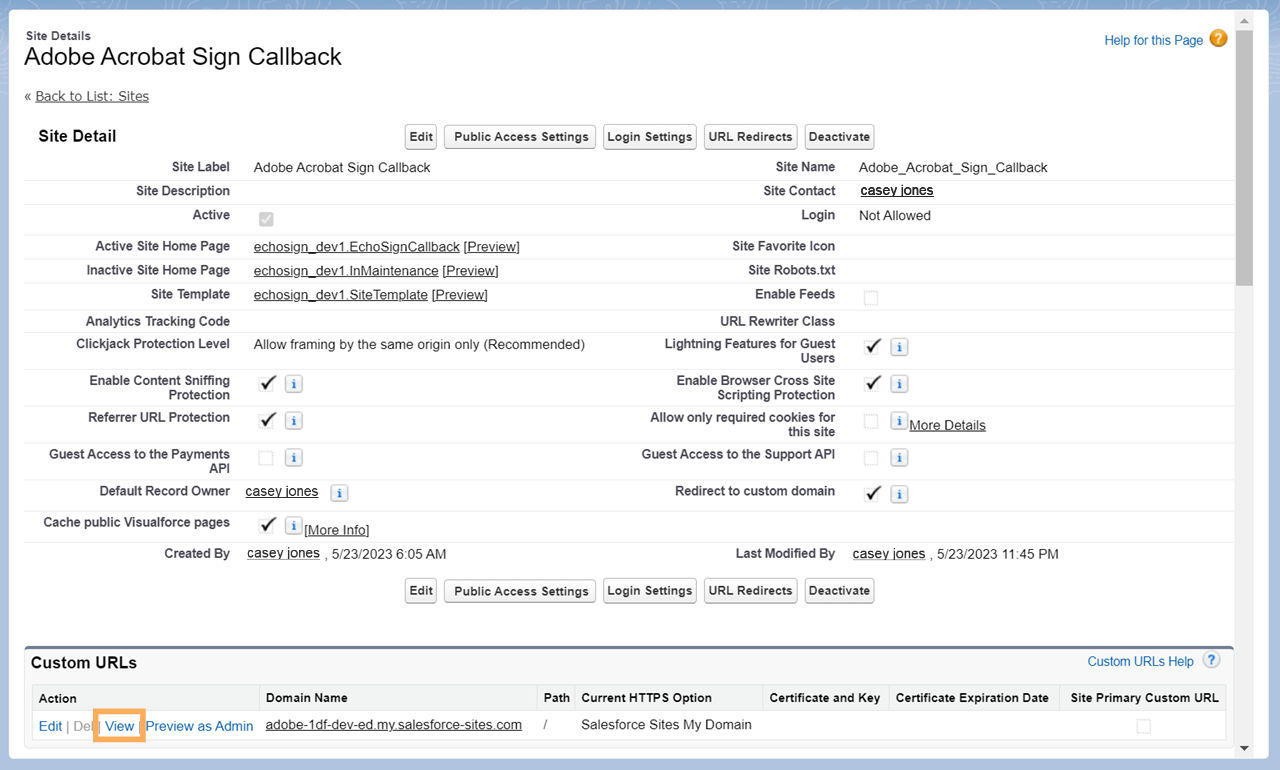The width and height of the screenshot is (1280, 770).
Task: Toggle Redirect to custom domain checkmark
Action: coord(873,493)
